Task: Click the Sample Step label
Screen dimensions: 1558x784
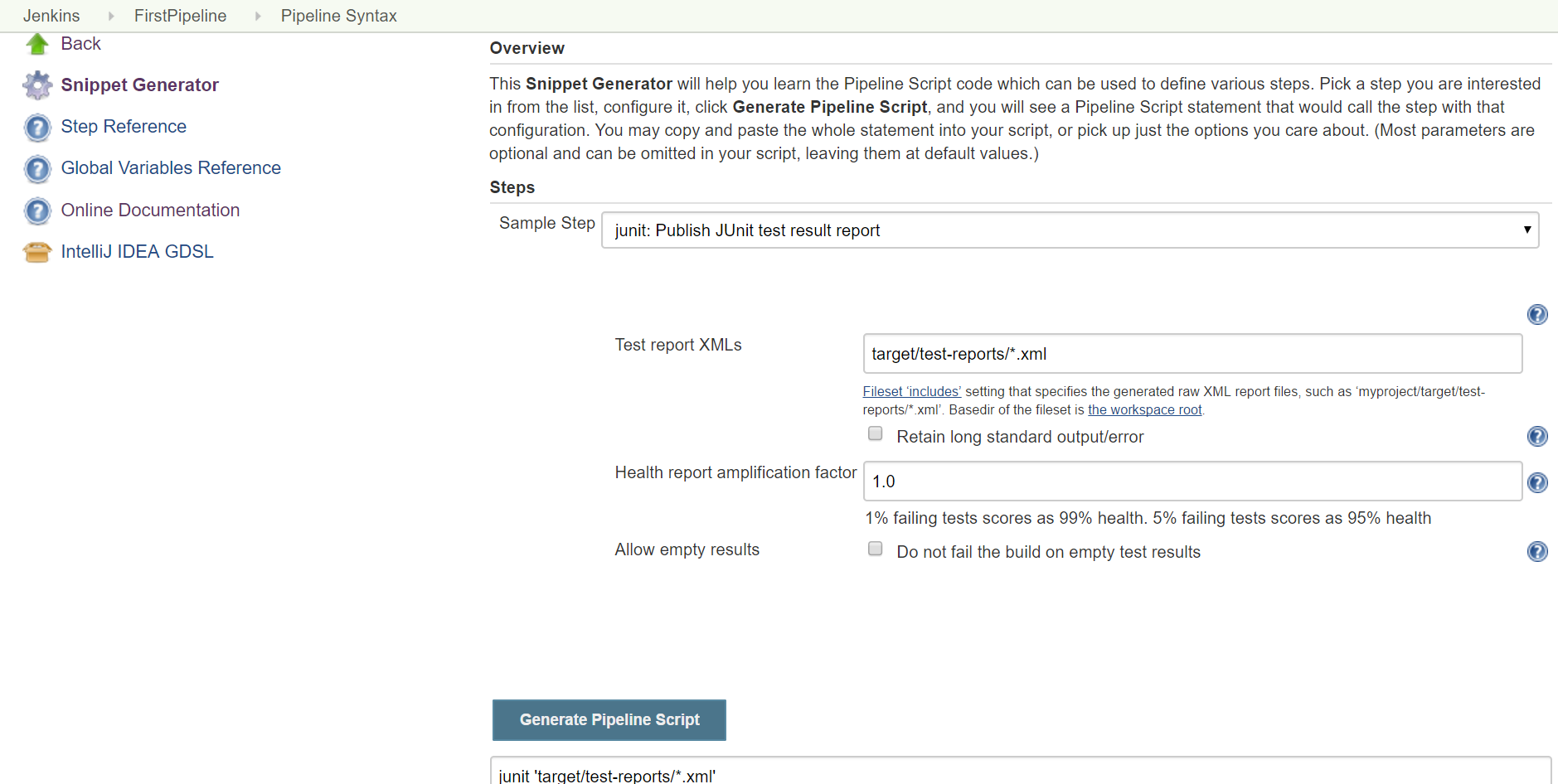Action: coord(547,223)
